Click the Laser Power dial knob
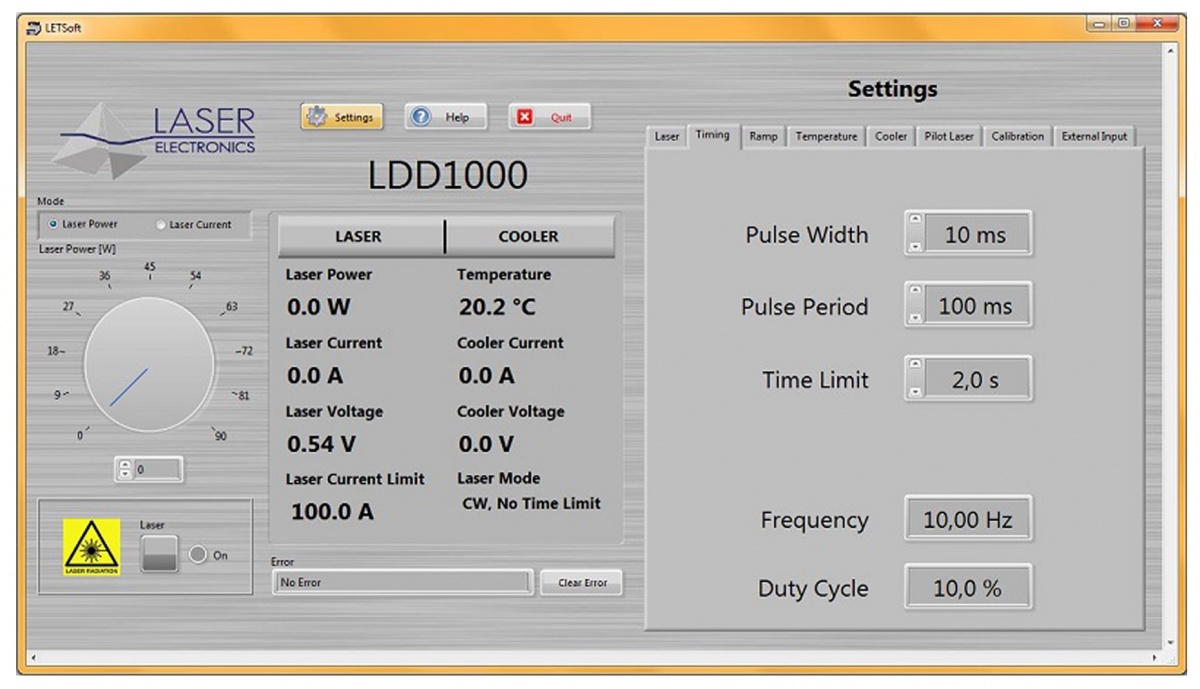Image resolution: width=1200 pixels, height=689 pixels. [148, 363]
